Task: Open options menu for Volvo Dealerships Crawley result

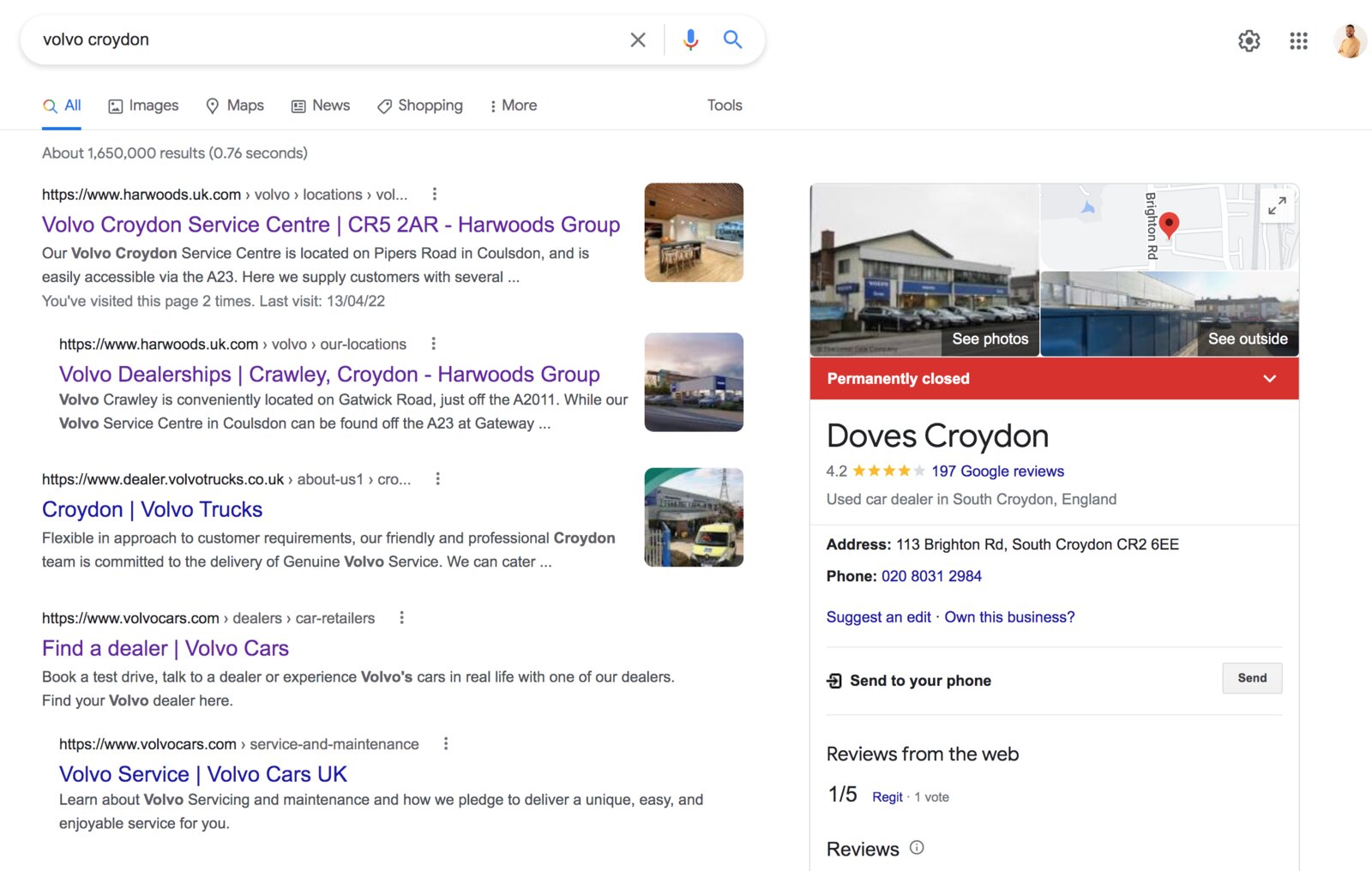Action: 434,344
